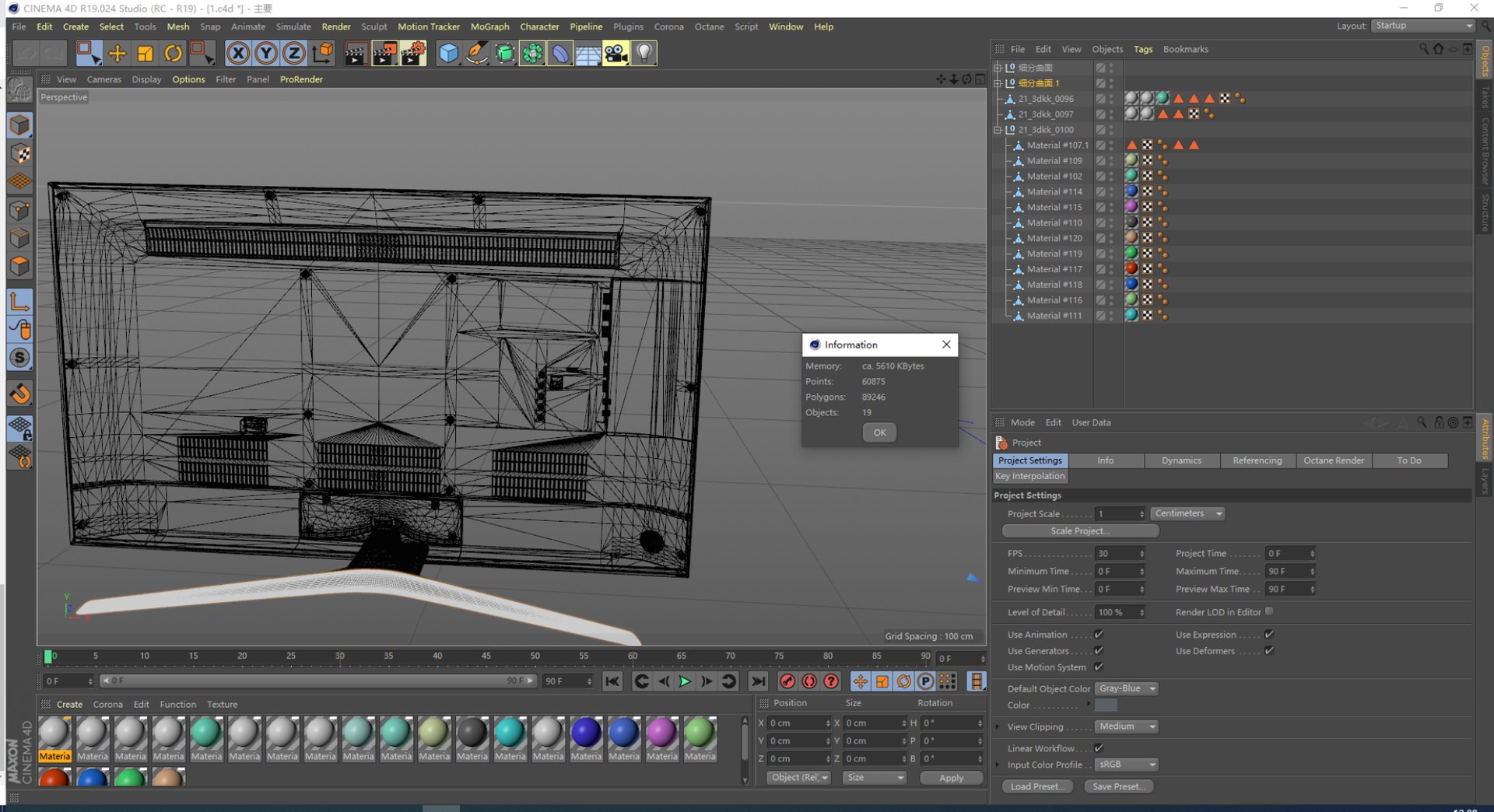Click the Scale Project button
The width and height of the screenshot is (1494, 812).
coord(1080,530)
